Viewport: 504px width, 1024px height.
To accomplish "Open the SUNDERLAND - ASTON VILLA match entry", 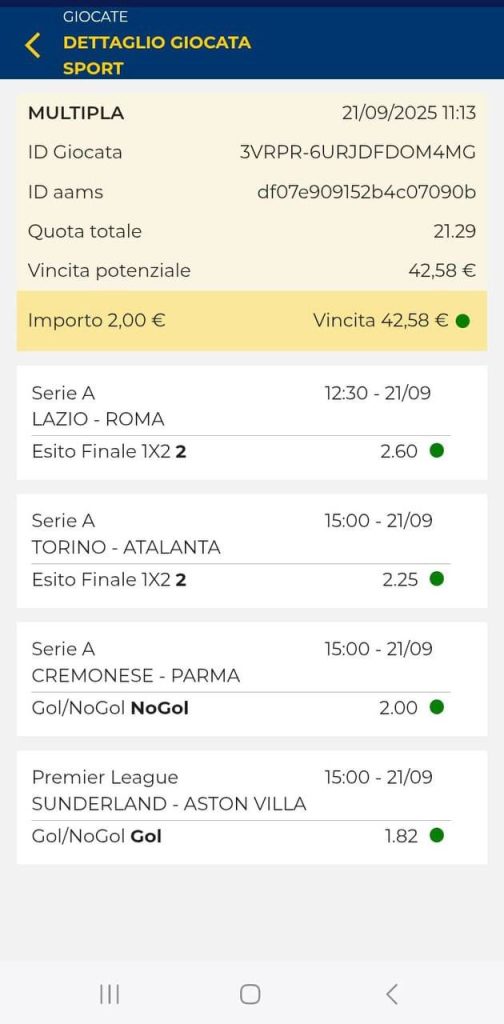I will (252, 807).
